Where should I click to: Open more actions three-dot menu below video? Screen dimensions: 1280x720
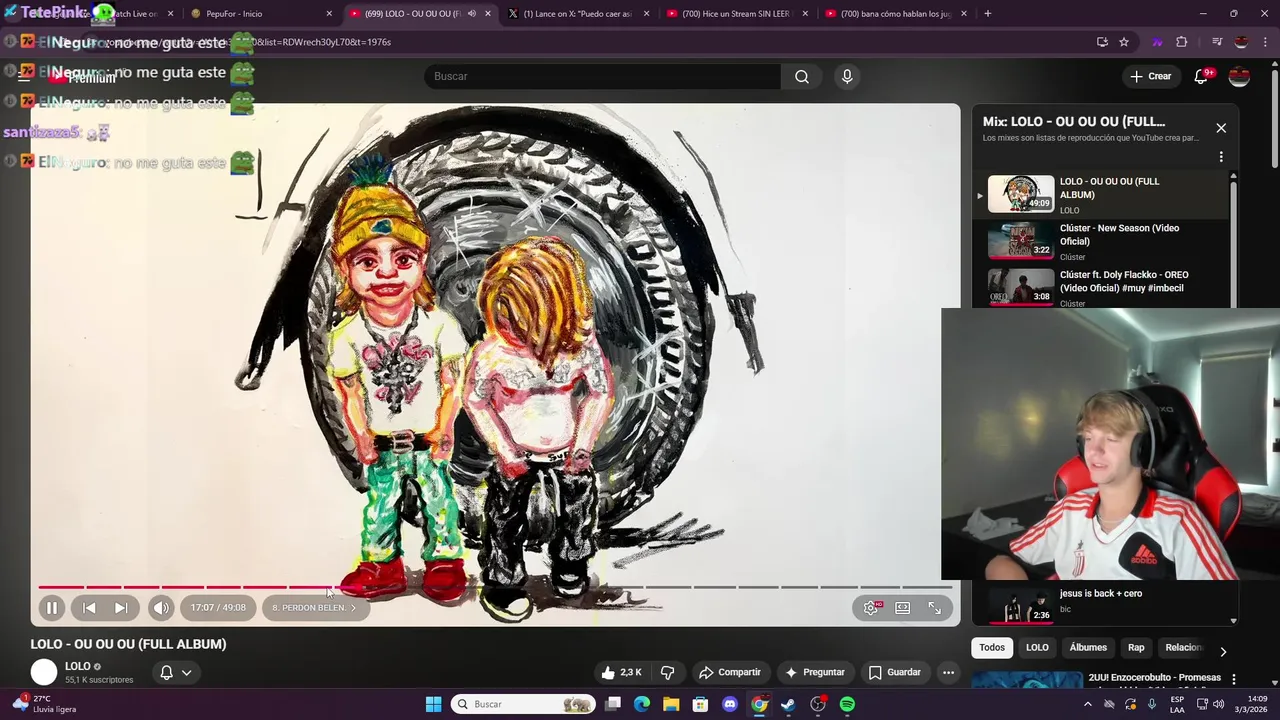pyautogui.click(x=948, y=672)
